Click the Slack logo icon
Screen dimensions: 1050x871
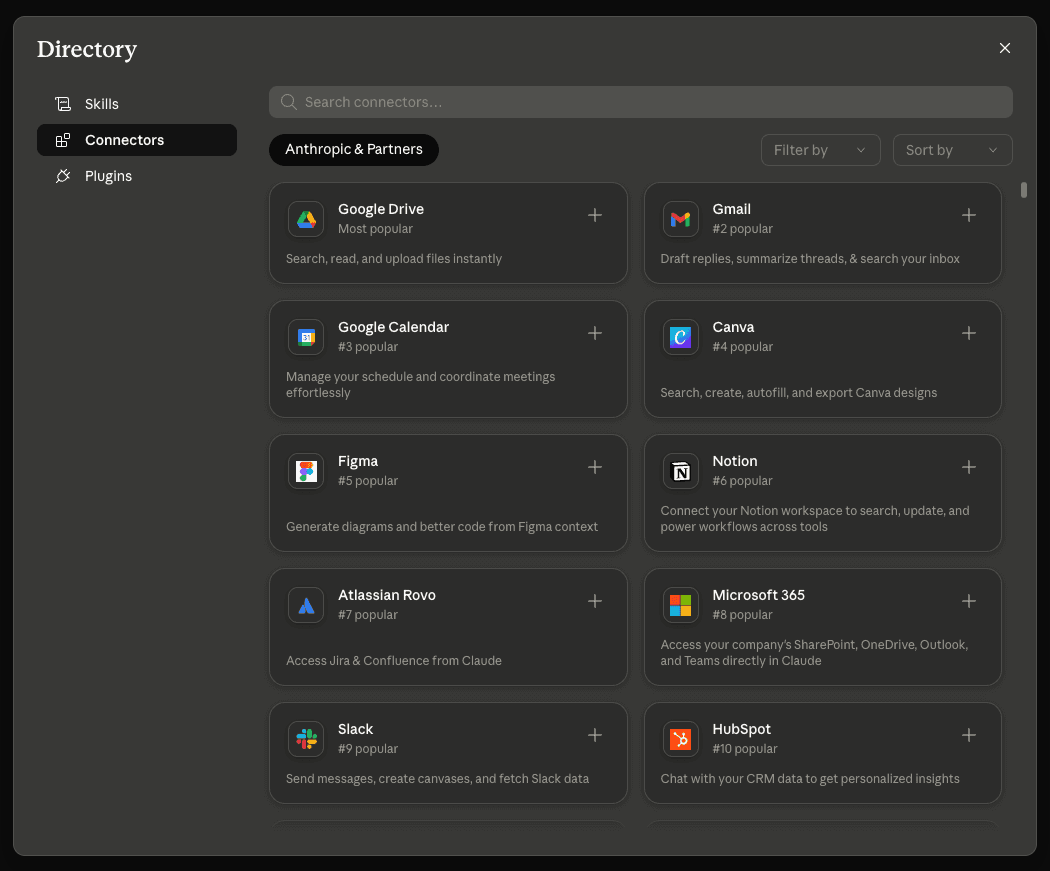pos(306,738)
